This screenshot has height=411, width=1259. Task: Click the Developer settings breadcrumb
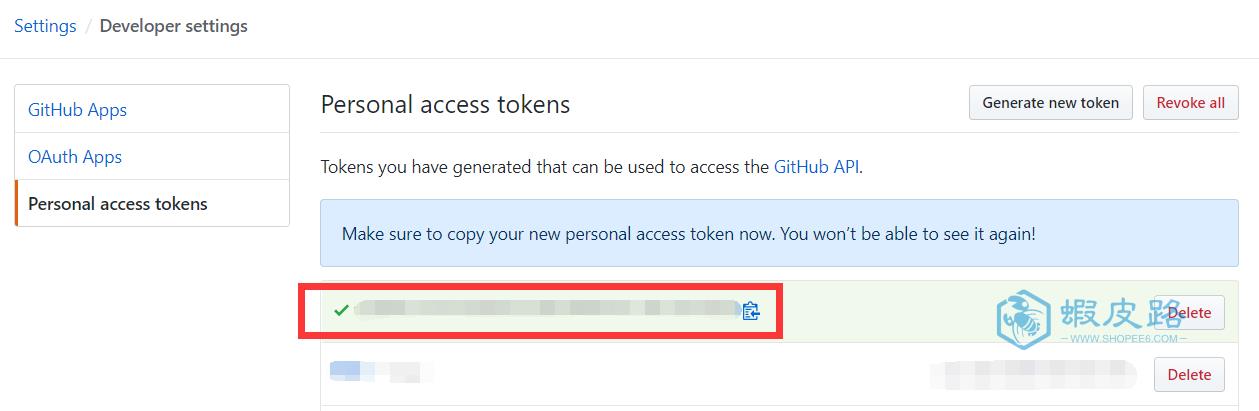[173, 26]
